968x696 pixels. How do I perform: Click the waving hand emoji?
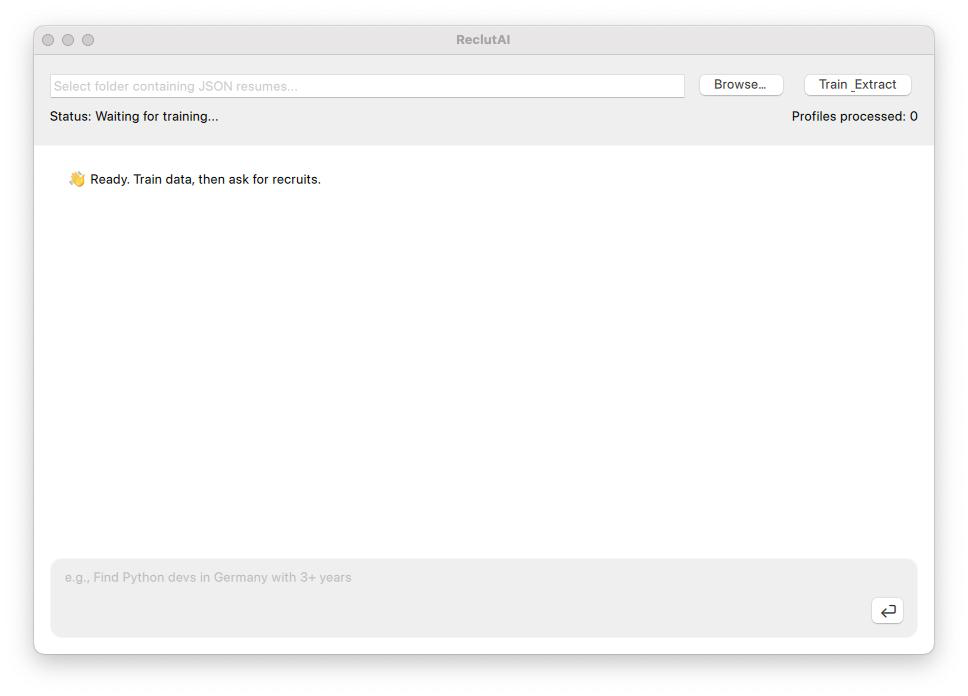tap(77, 179)
